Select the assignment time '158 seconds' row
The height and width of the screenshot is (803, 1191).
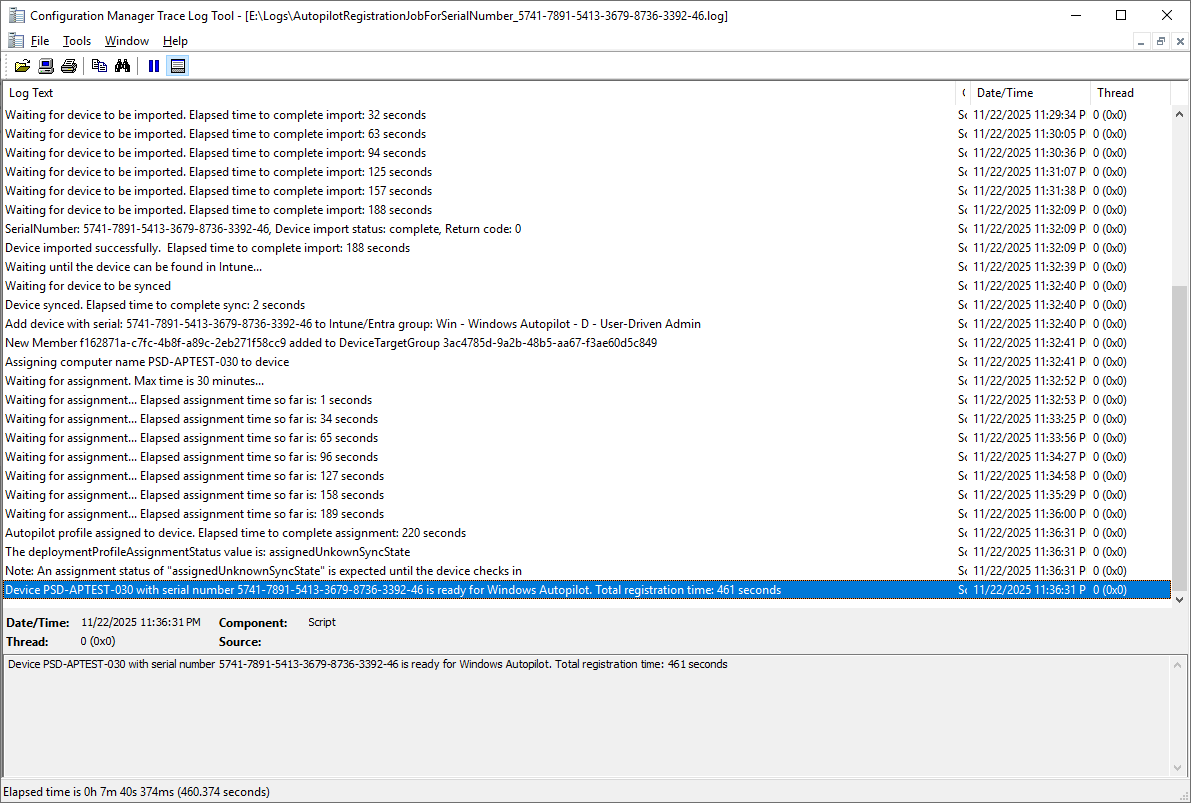[586, 495]
